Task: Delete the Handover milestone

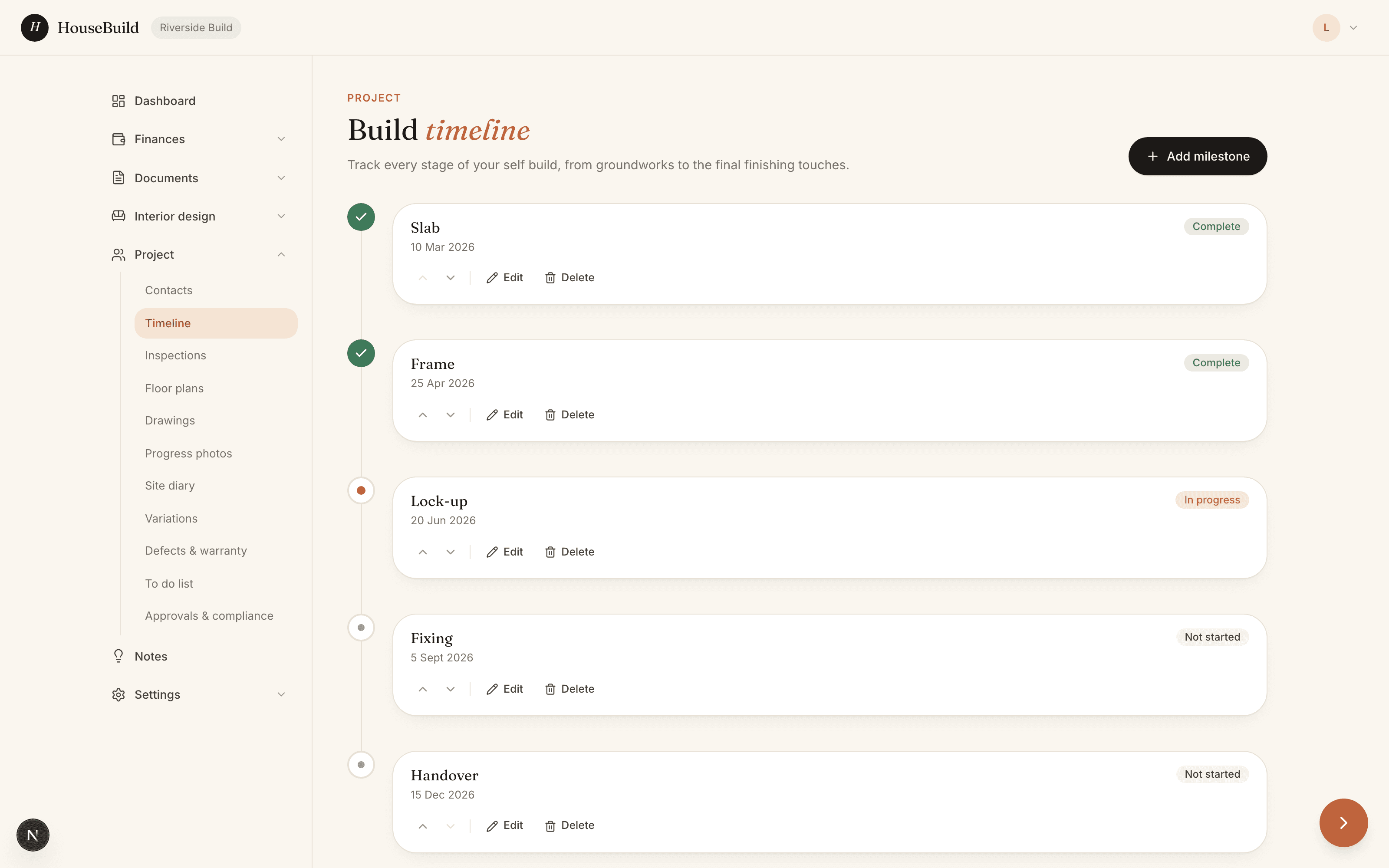Action: (x=569, y=825)
